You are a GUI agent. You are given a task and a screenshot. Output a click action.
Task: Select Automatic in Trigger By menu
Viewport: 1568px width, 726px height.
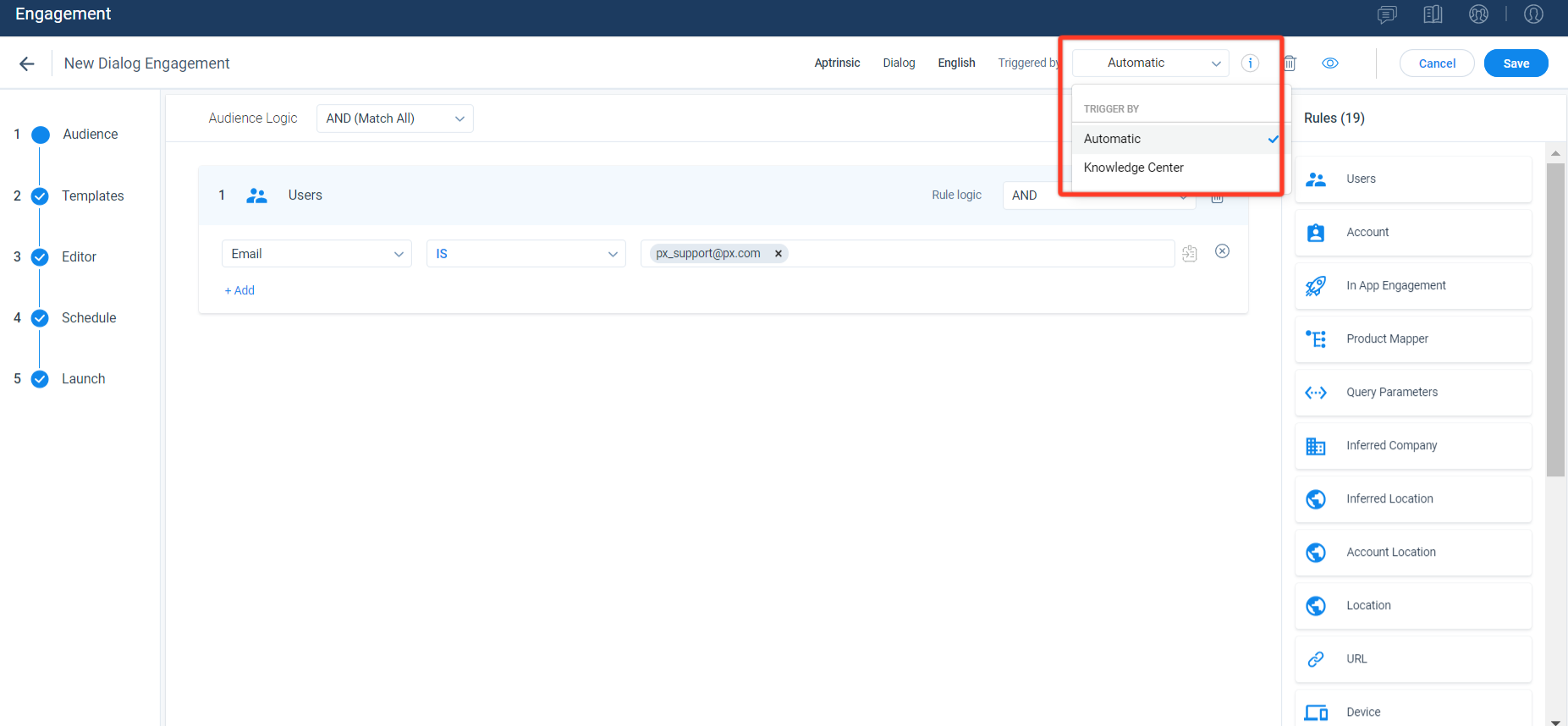1175,139
